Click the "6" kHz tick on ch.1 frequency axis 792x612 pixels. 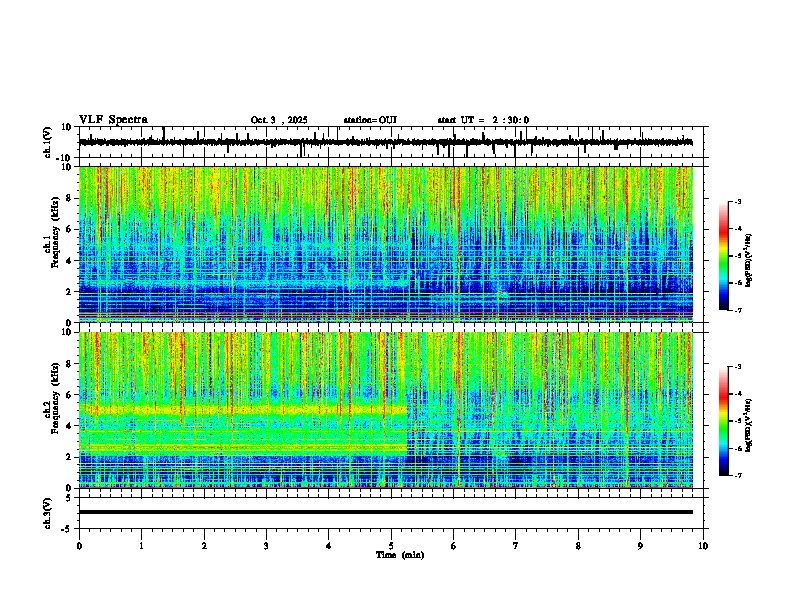pyautogui.click(x=70, y=229)
